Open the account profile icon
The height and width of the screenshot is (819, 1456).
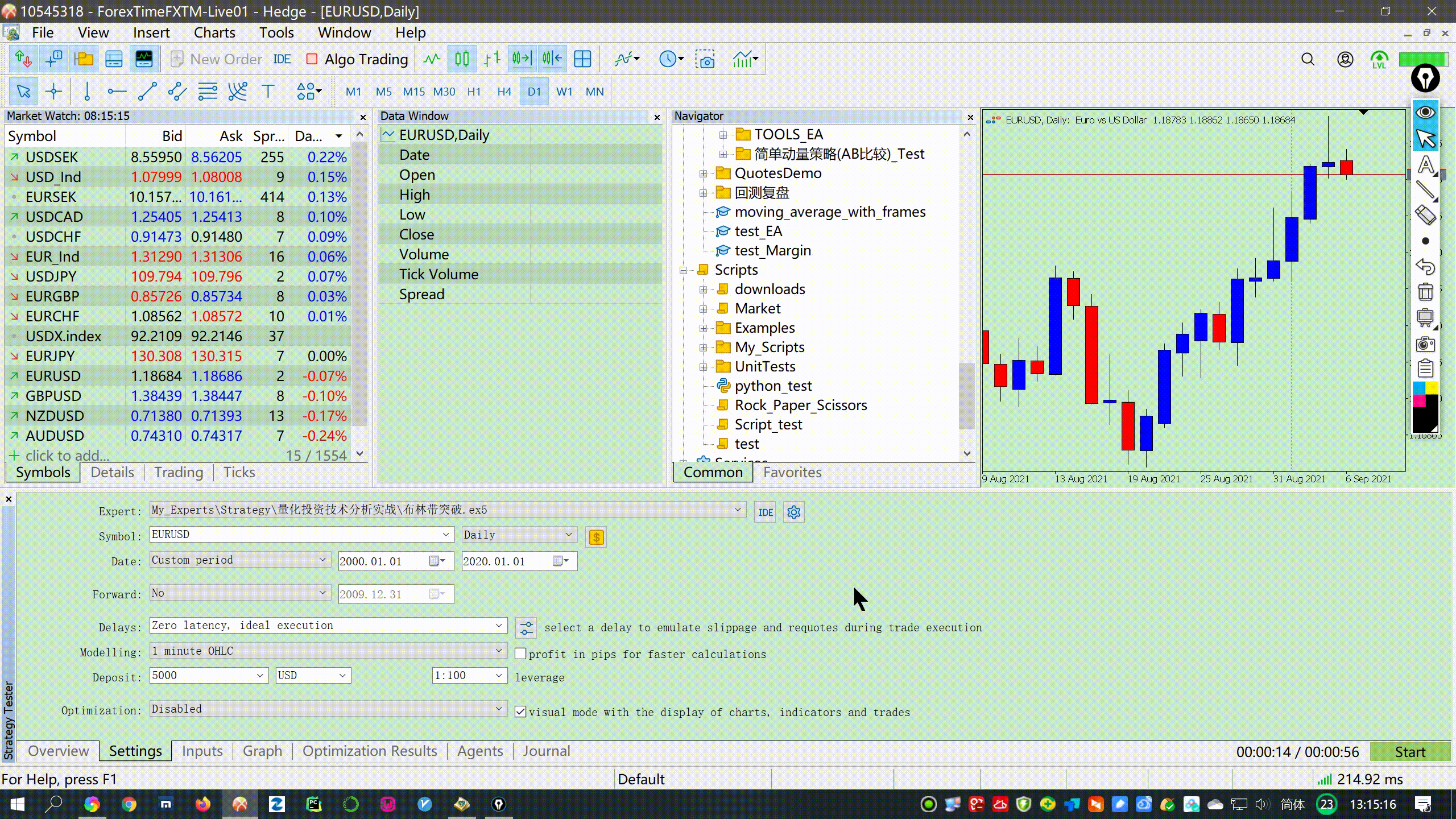coord(1345,59)
